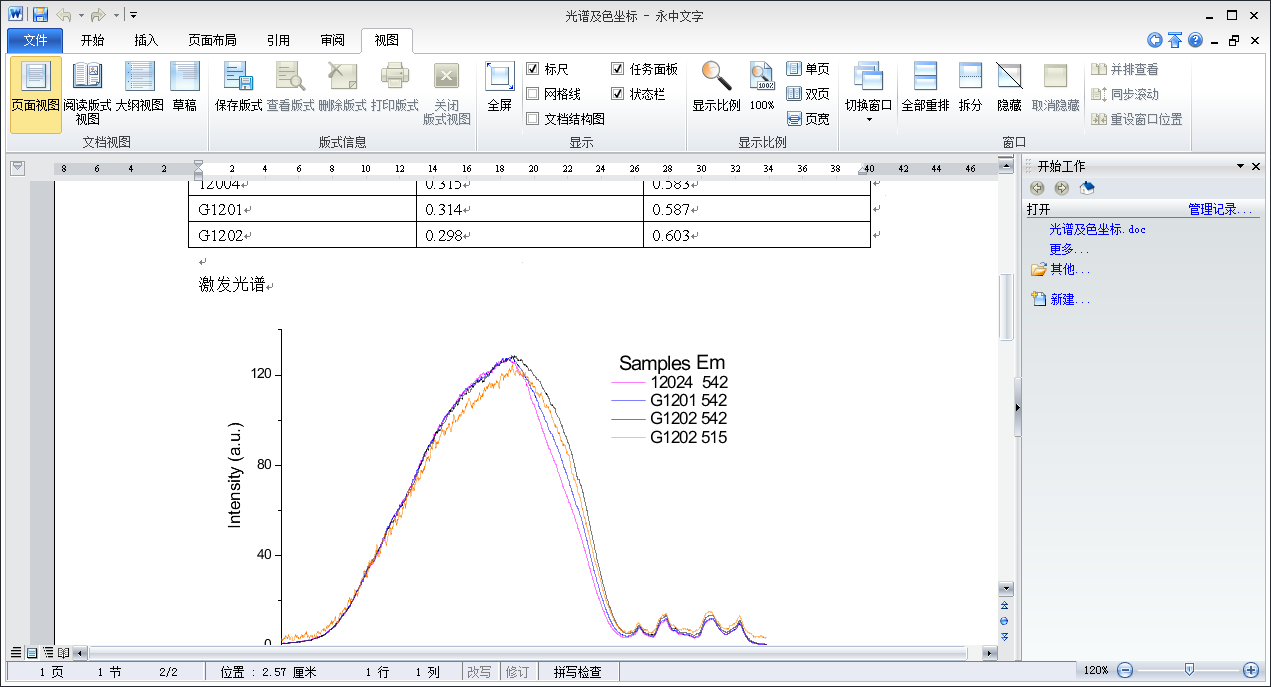Image resolution: width=1271 pixels, height=687 pixels.
Task: Click 新建 new document icon in task pane
Action: pos(1039,299)
